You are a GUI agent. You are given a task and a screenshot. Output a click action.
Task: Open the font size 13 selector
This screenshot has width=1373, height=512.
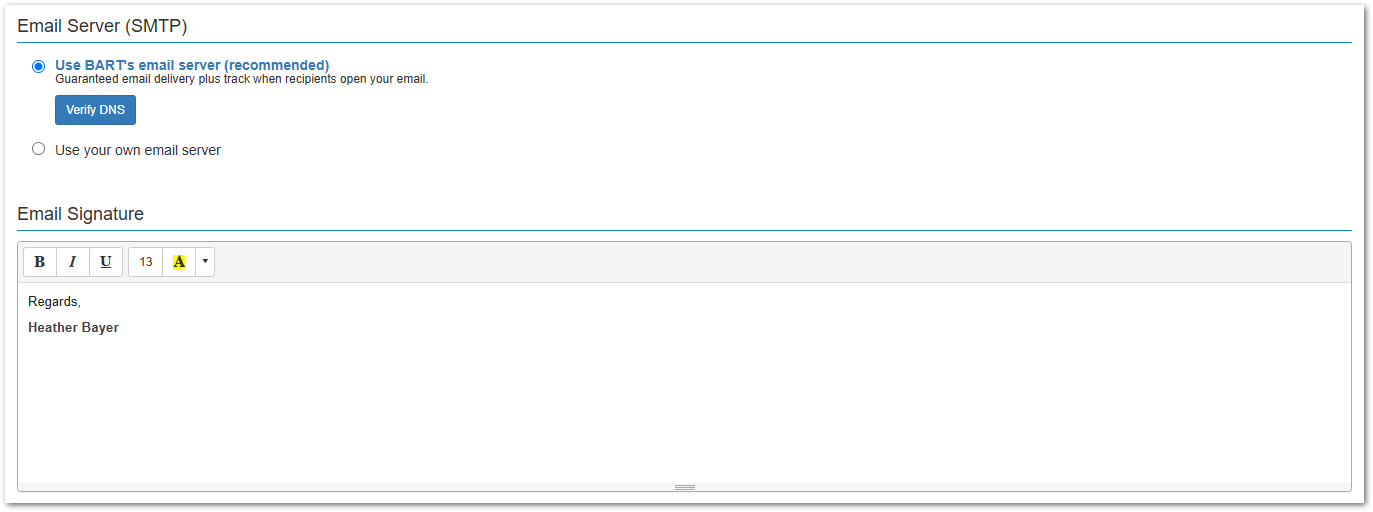tap(146, 262)
